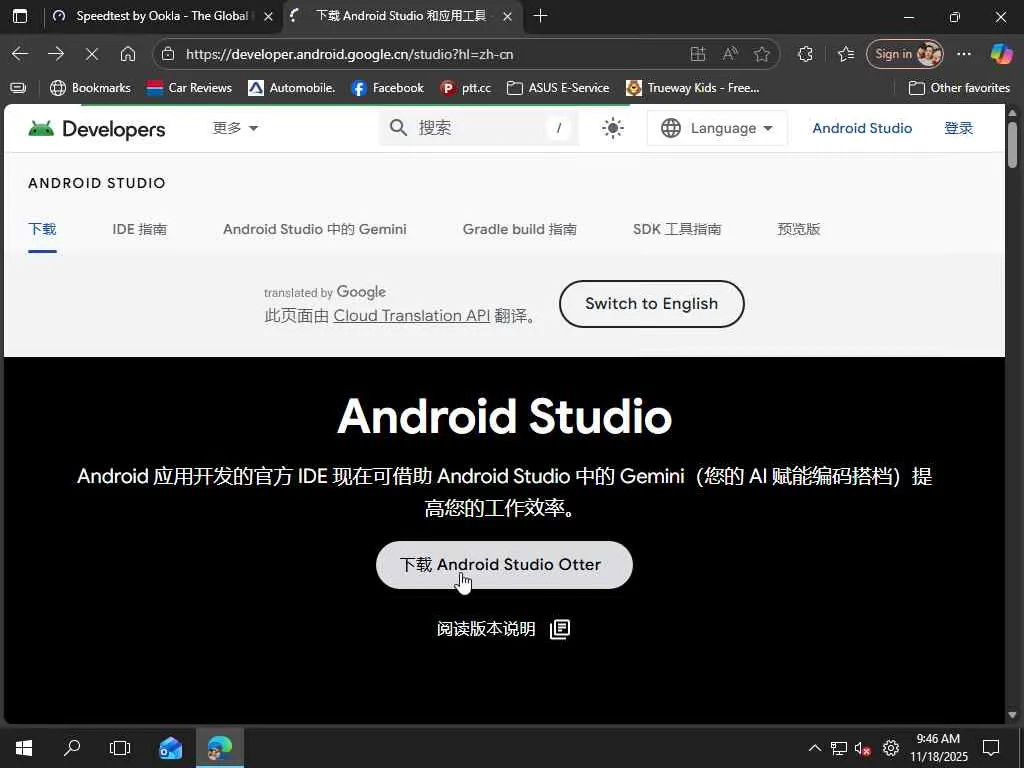The height and width of the screenshot is (768, 1024).
Task: Show hidden system tray icons
Action: (x=815, y=748)
